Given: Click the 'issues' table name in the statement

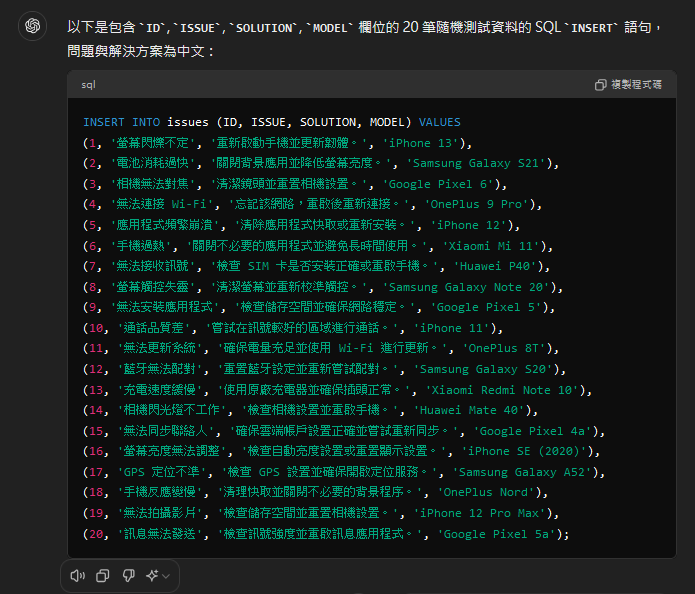Looking at the screenshot, I should coord(187,122).
